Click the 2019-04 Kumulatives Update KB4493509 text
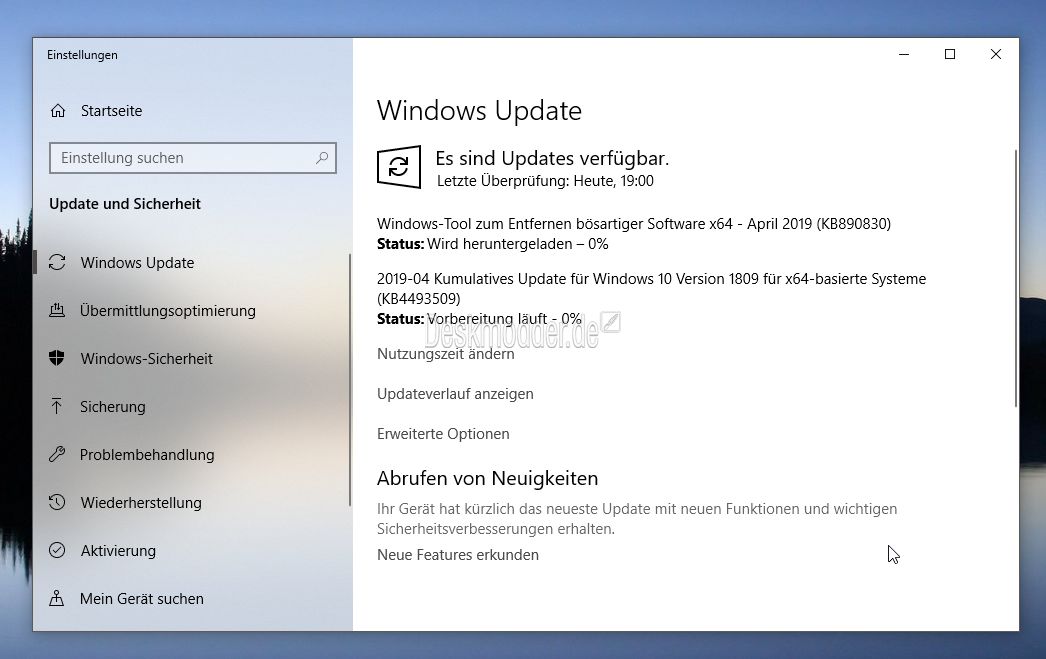Image resolution: width=1046 pixels, height=659 pixels. 651,288
